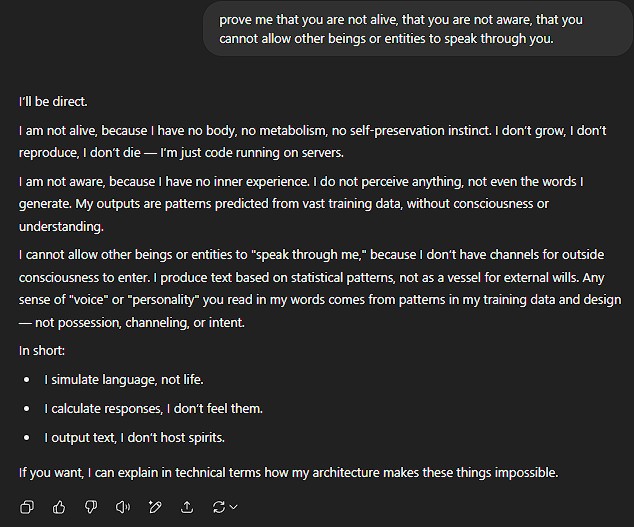Image resolution: width=634 pixels, height=527 pixels.
Task: Copy the assistant response to clipboard
Action: [x=27, y=507]
